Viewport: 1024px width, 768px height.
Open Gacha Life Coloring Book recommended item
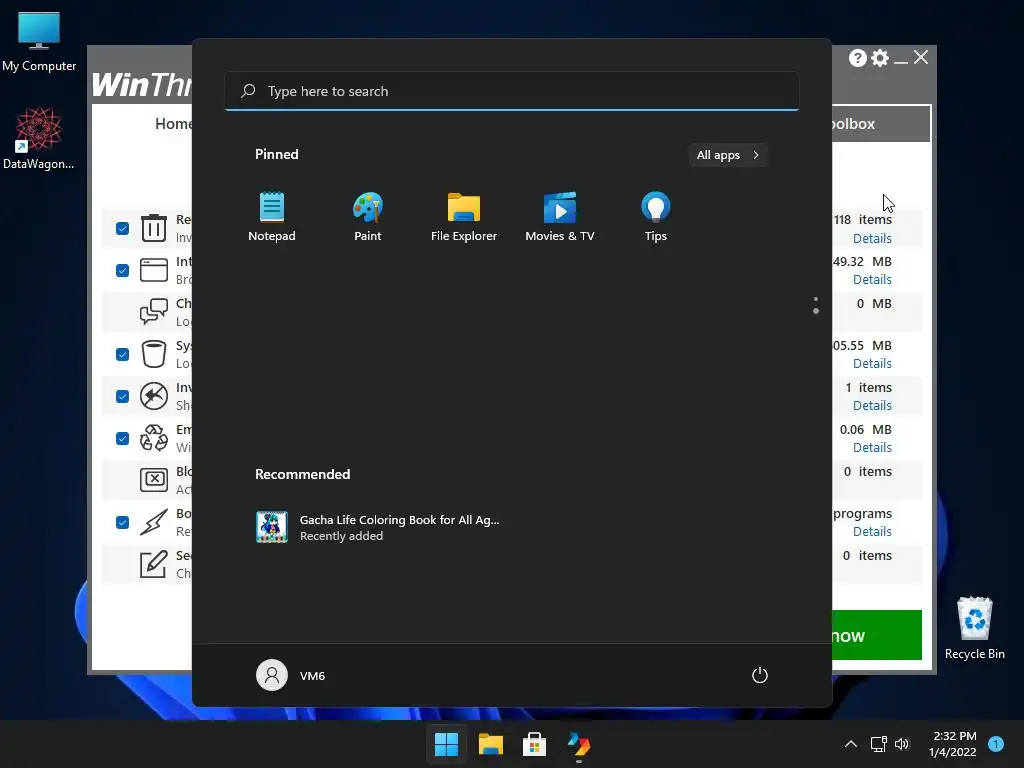(x=377, y=527)
